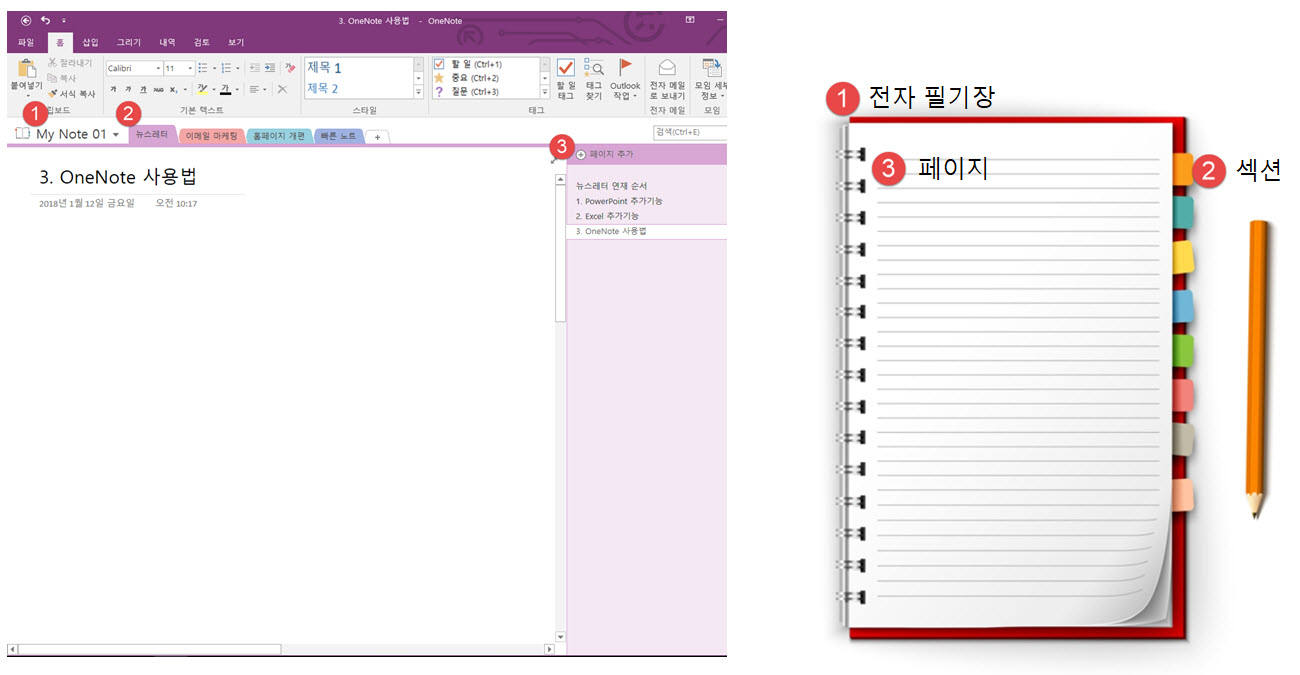
Task: Open 모임 세부 정보 (Meeting Details)
Action: (711, 79)
